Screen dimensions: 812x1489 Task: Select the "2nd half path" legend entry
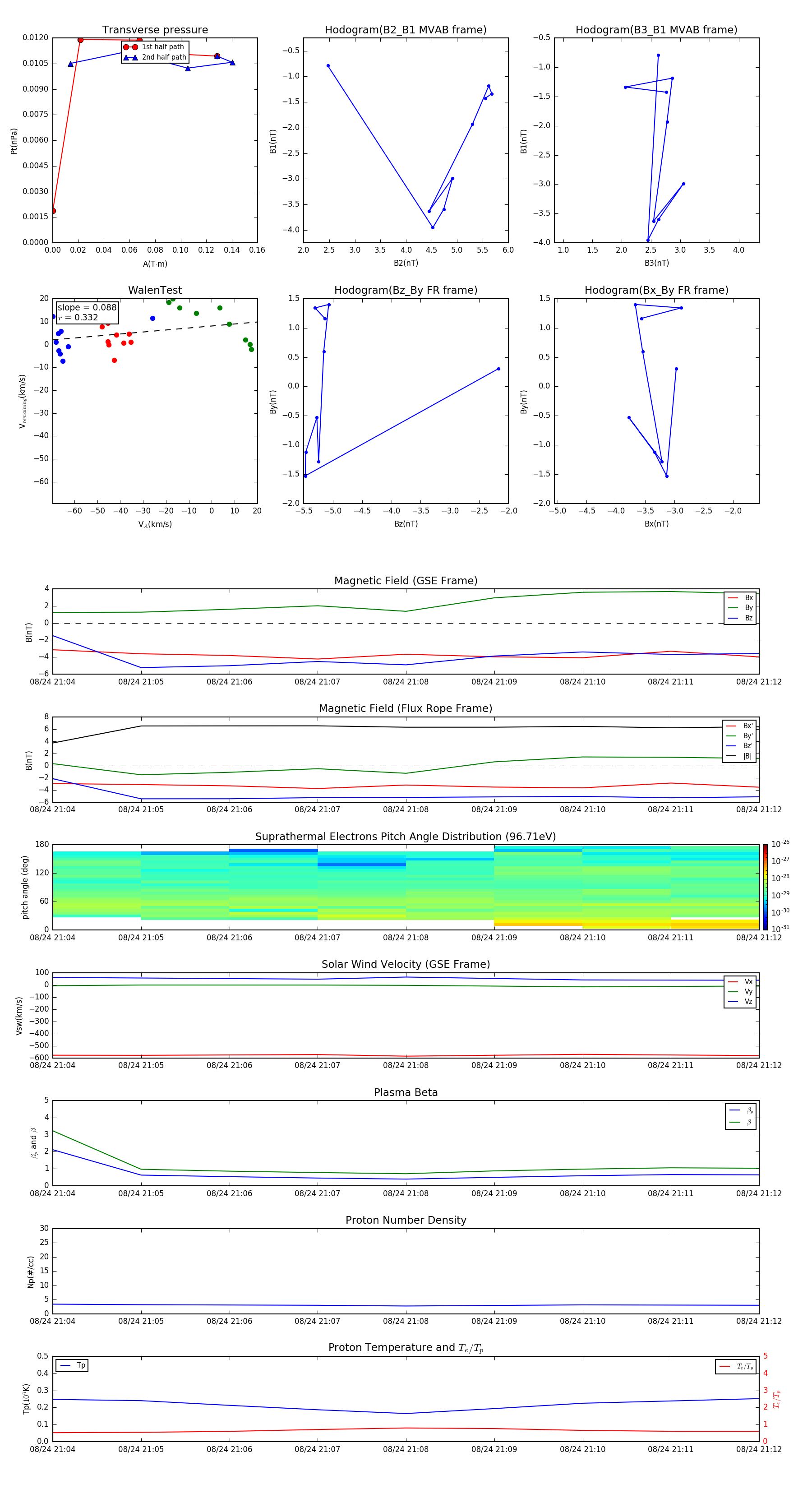click(155, 57)
